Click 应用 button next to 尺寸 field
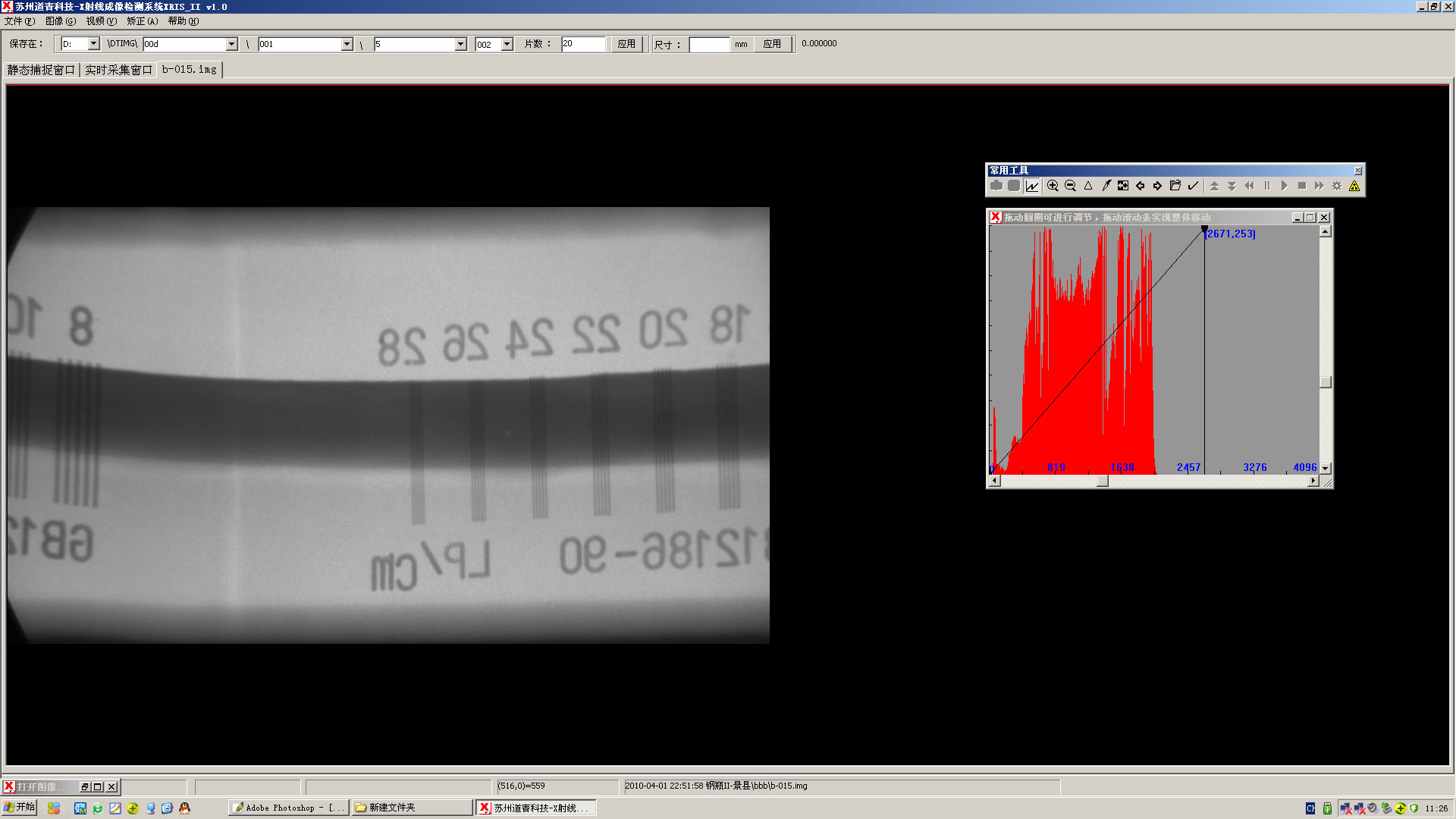The height and width of the screenshot is (819, 1456). pyautogui.click(x=772, y=44)
